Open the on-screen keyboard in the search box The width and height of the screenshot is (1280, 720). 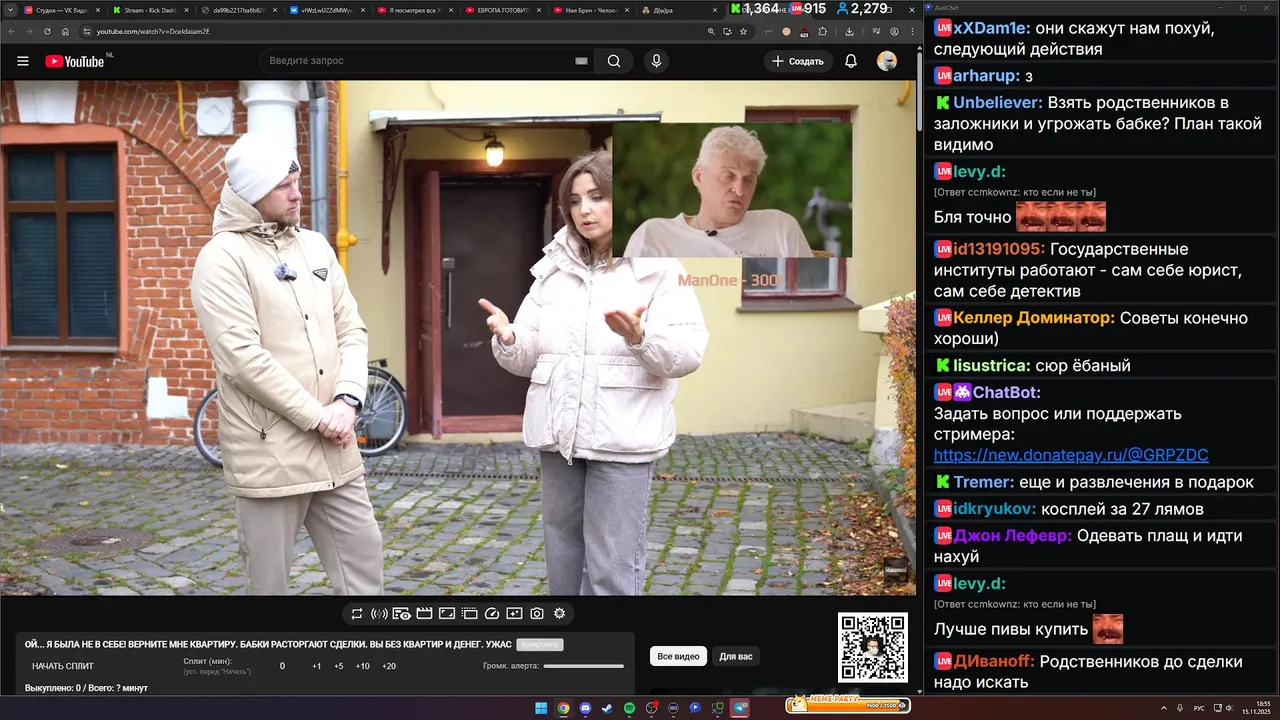[581, 61]
